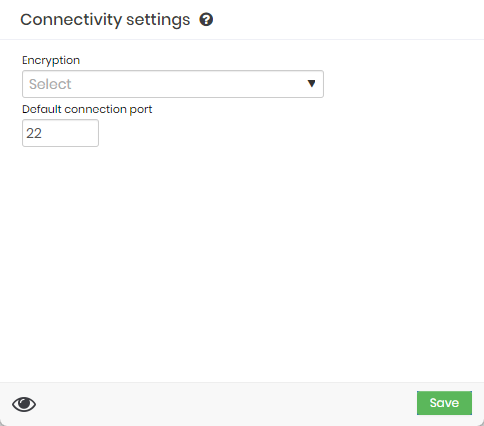
Task: Click the Encryption field label
Action: click(x=51, y=60)
